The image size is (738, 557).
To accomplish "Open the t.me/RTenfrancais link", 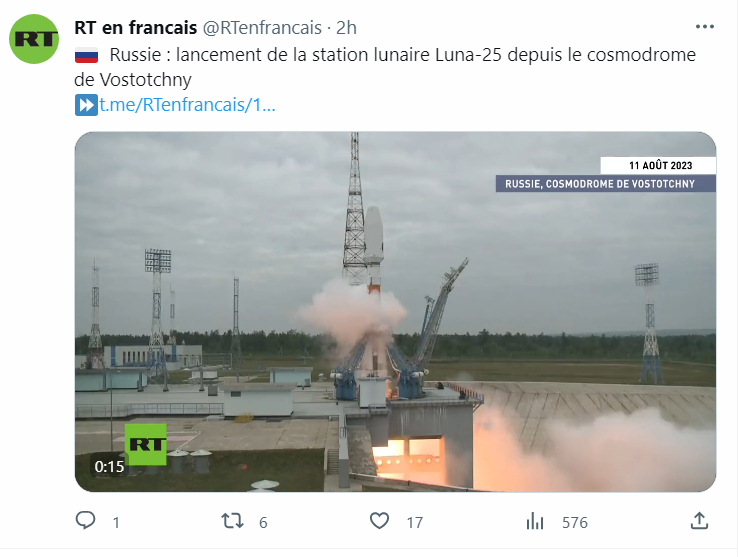I will 187,105.
